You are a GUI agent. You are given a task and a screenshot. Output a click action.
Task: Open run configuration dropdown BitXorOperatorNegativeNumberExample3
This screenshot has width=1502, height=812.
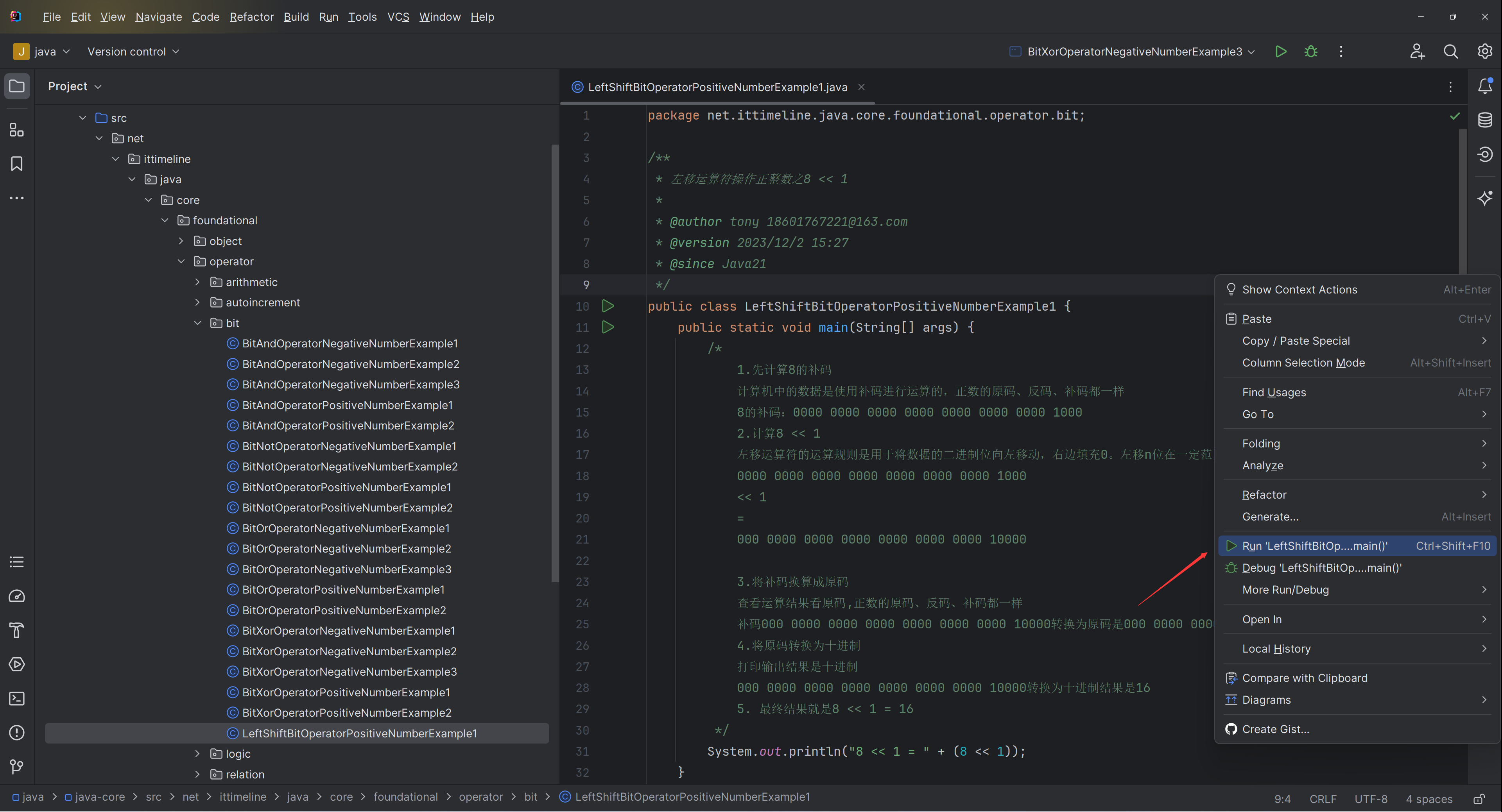click(1132, 52)
